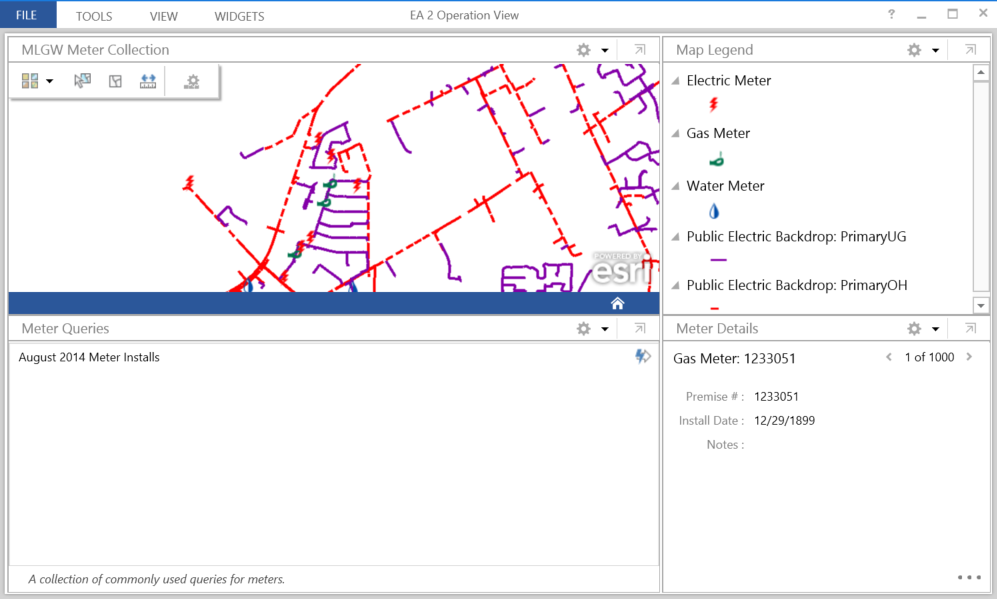997x599 pixels.
Task: Select August 2014 Meter Installs query
Action: pos(89,357)
